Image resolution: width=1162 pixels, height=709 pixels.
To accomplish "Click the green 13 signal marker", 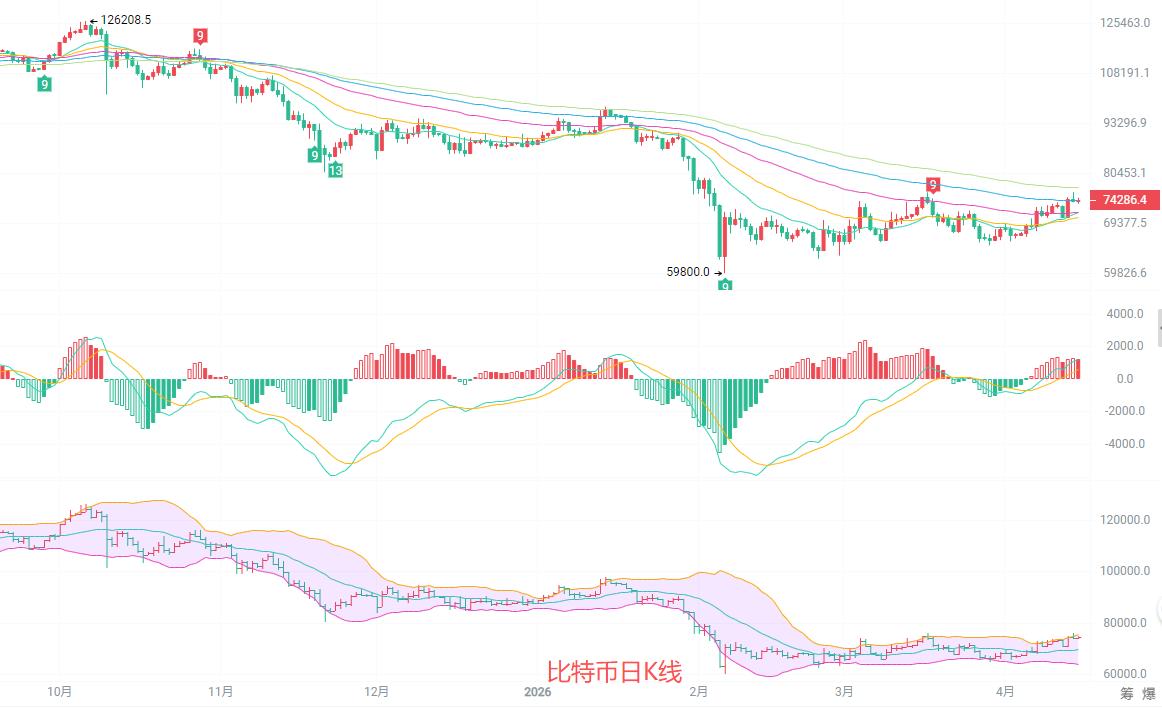I will (336, 171).
